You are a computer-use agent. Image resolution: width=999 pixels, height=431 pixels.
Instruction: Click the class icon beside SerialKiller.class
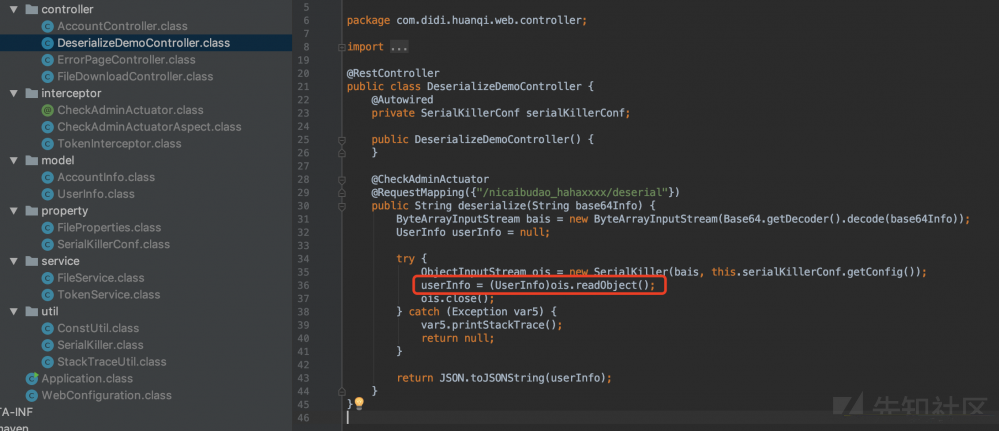(x=47, y=345)
